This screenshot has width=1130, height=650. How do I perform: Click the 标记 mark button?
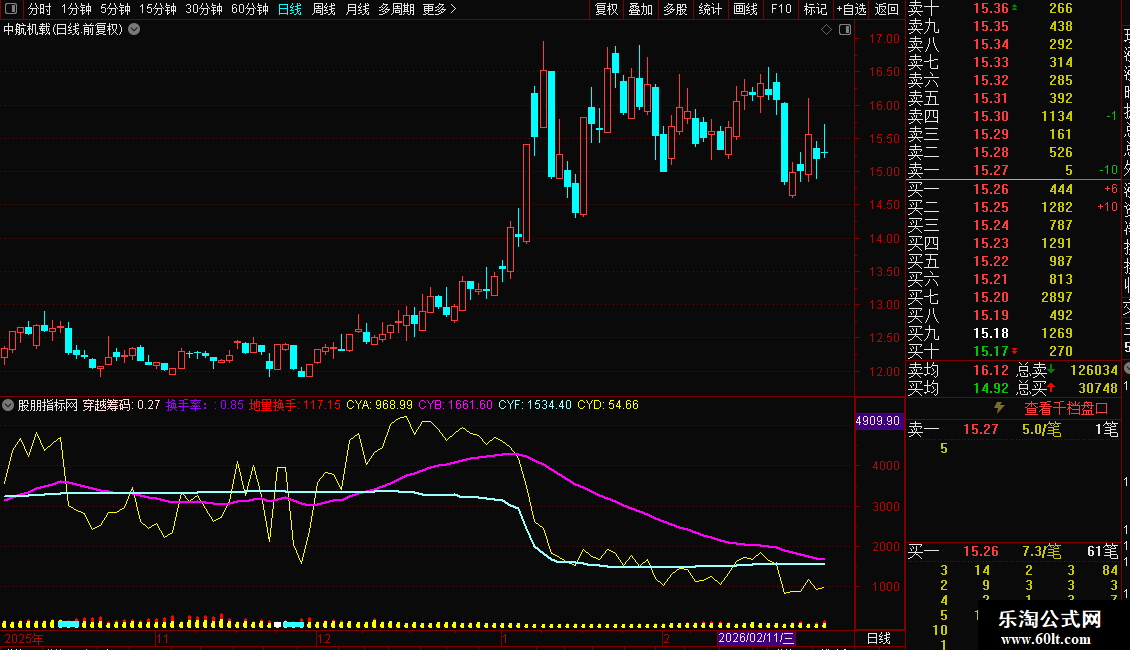(815, 9)
